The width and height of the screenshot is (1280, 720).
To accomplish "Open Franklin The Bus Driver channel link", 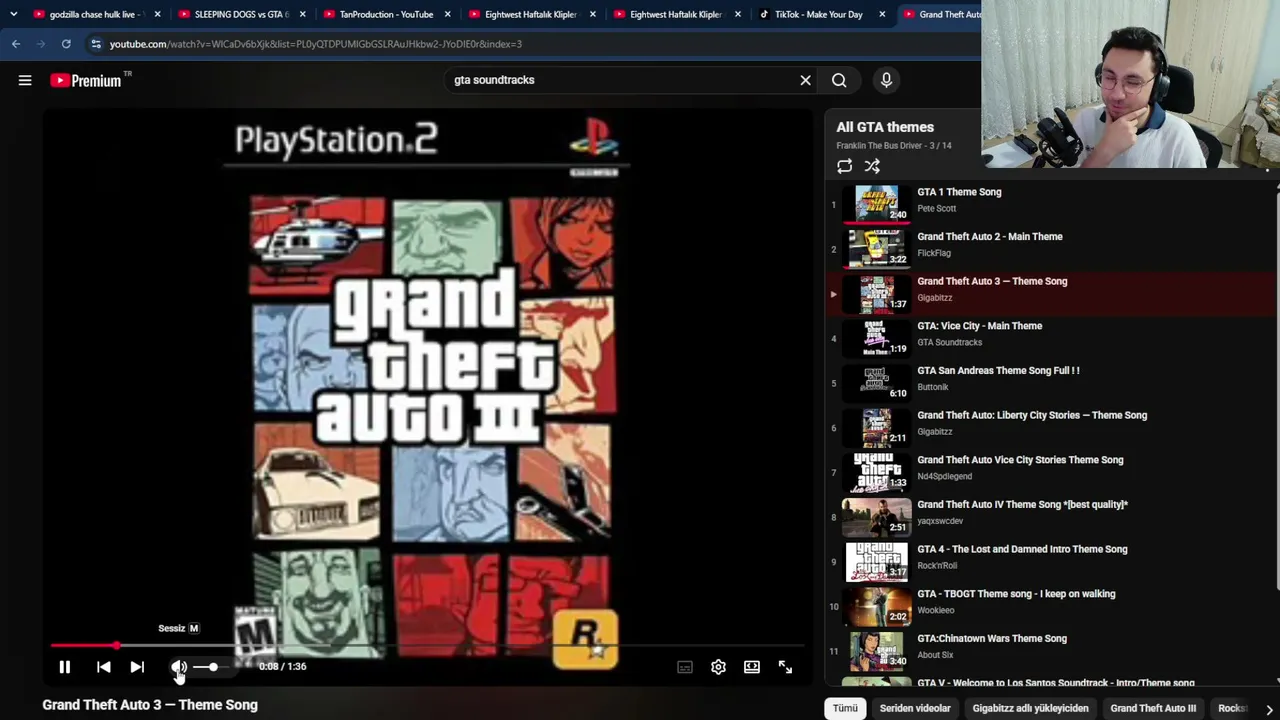I will [880, 146].
